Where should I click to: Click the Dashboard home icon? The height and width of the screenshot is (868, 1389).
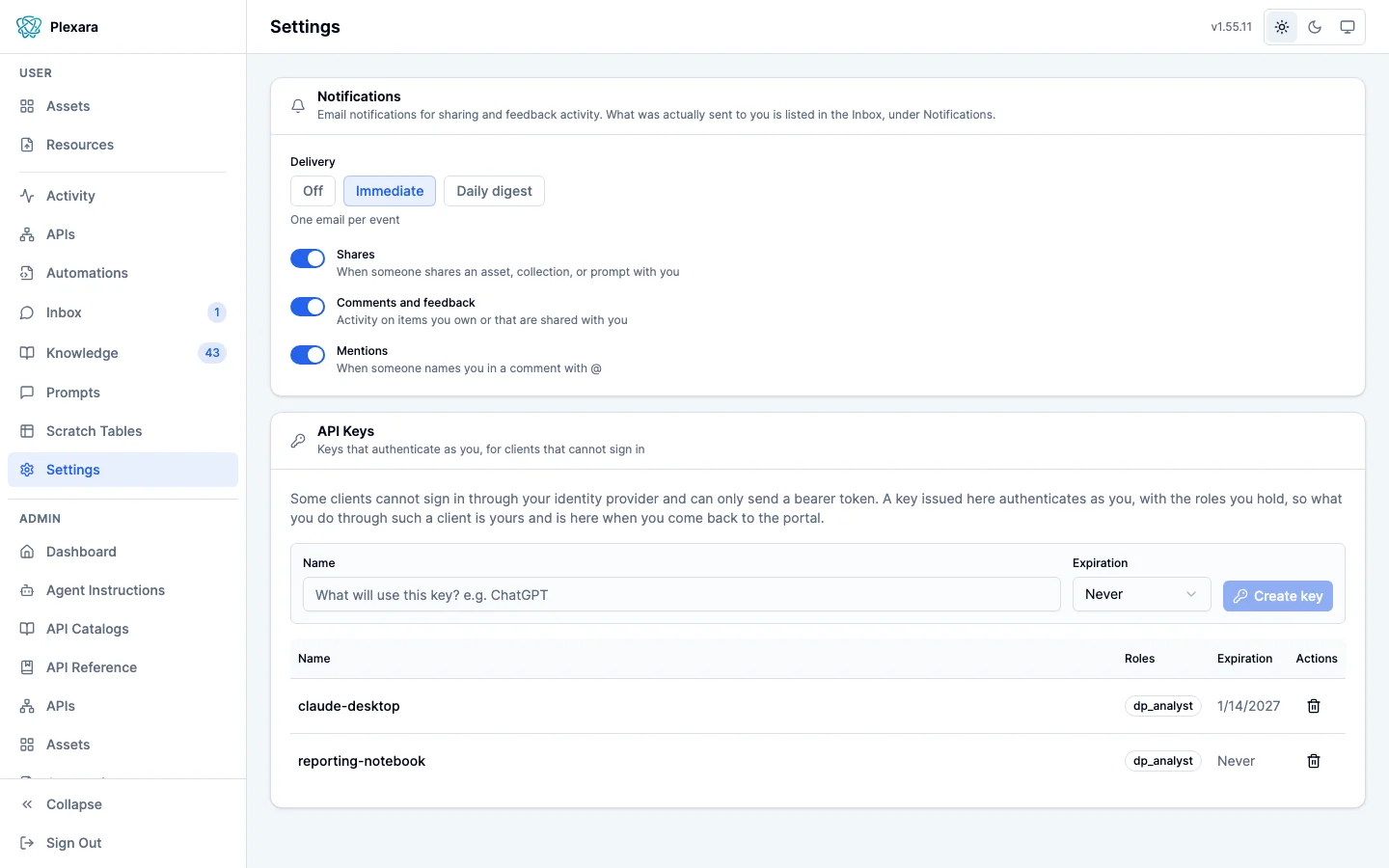[x=27, y=552]
